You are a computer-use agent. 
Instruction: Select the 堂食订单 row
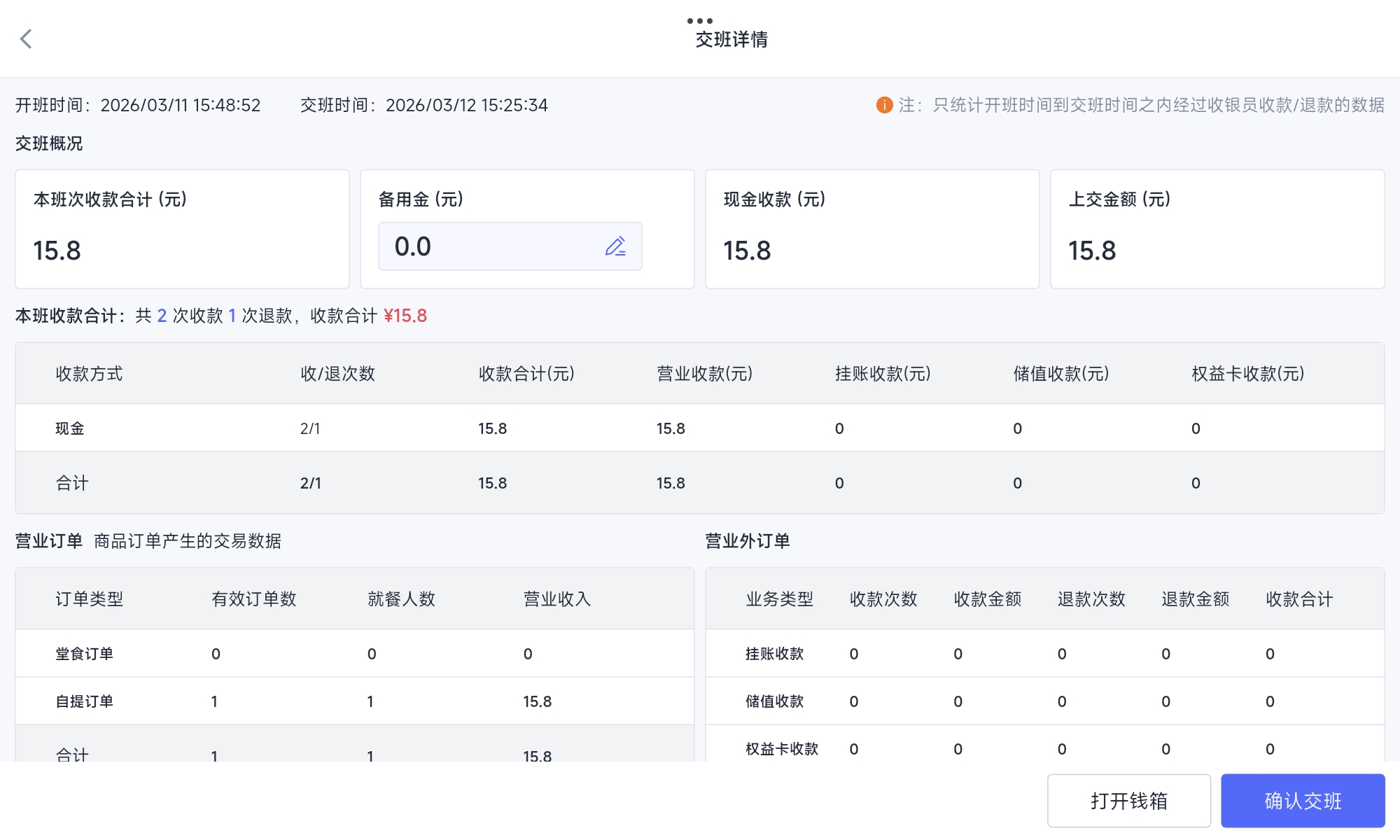(85, 654)
